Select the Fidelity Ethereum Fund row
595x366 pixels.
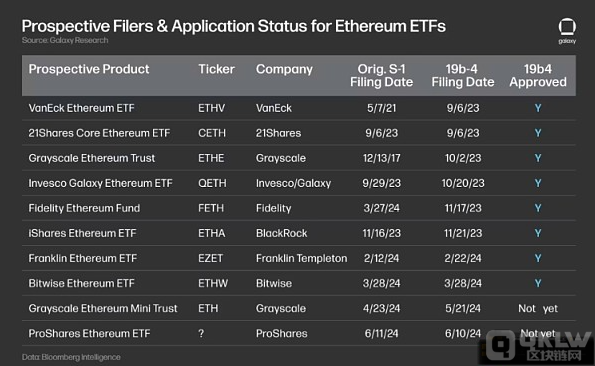coord(299,208)
